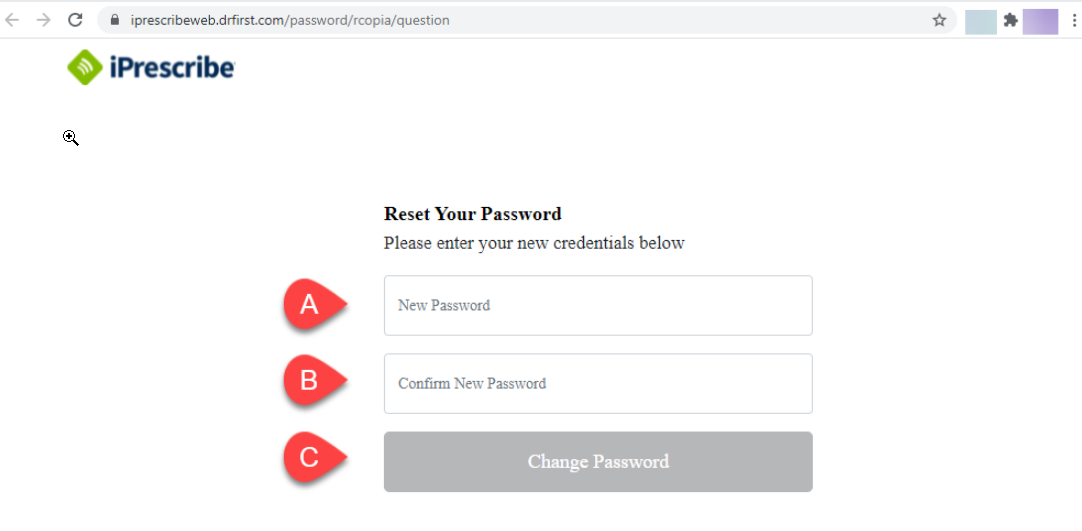View site info via the padlock icon
The width and height of the screenshot is (1082, 531).
click(114, 20)
